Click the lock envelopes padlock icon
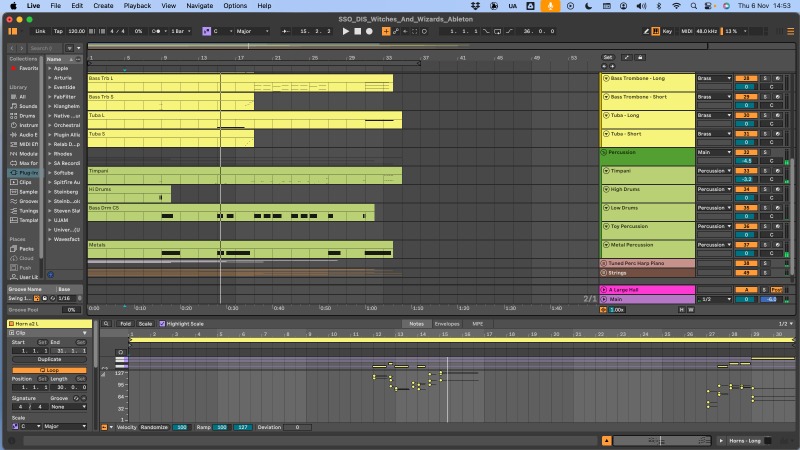Screen dimensions: 800x450 click(642, 57)
